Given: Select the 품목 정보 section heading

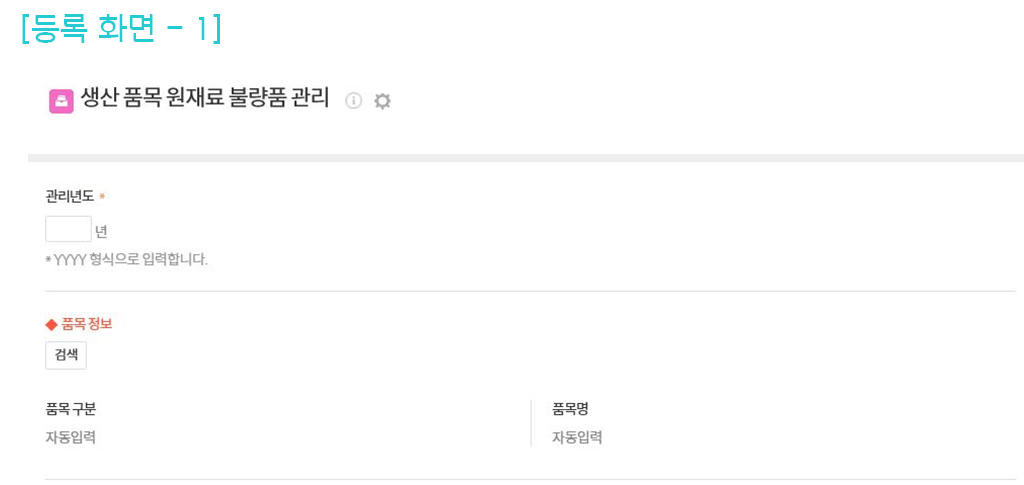Looking at the screenshot, I should pos(87,324).
